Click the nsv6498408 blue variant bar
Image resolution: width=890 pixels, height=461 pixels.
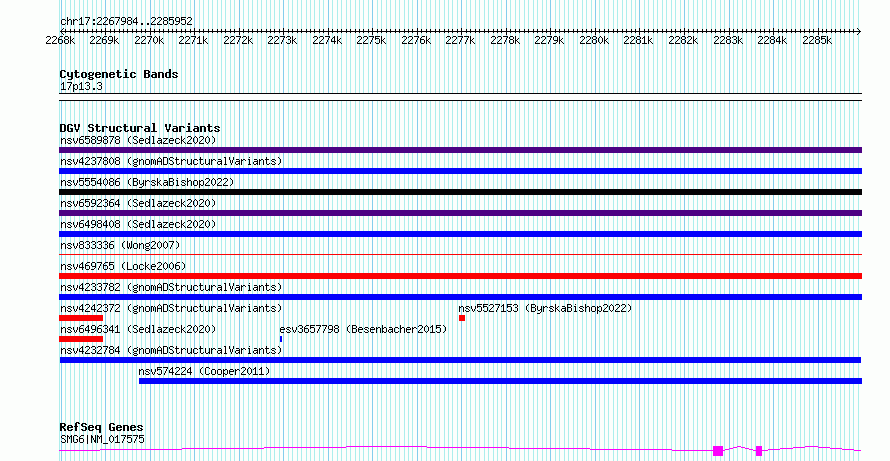(x=460, y=234)
